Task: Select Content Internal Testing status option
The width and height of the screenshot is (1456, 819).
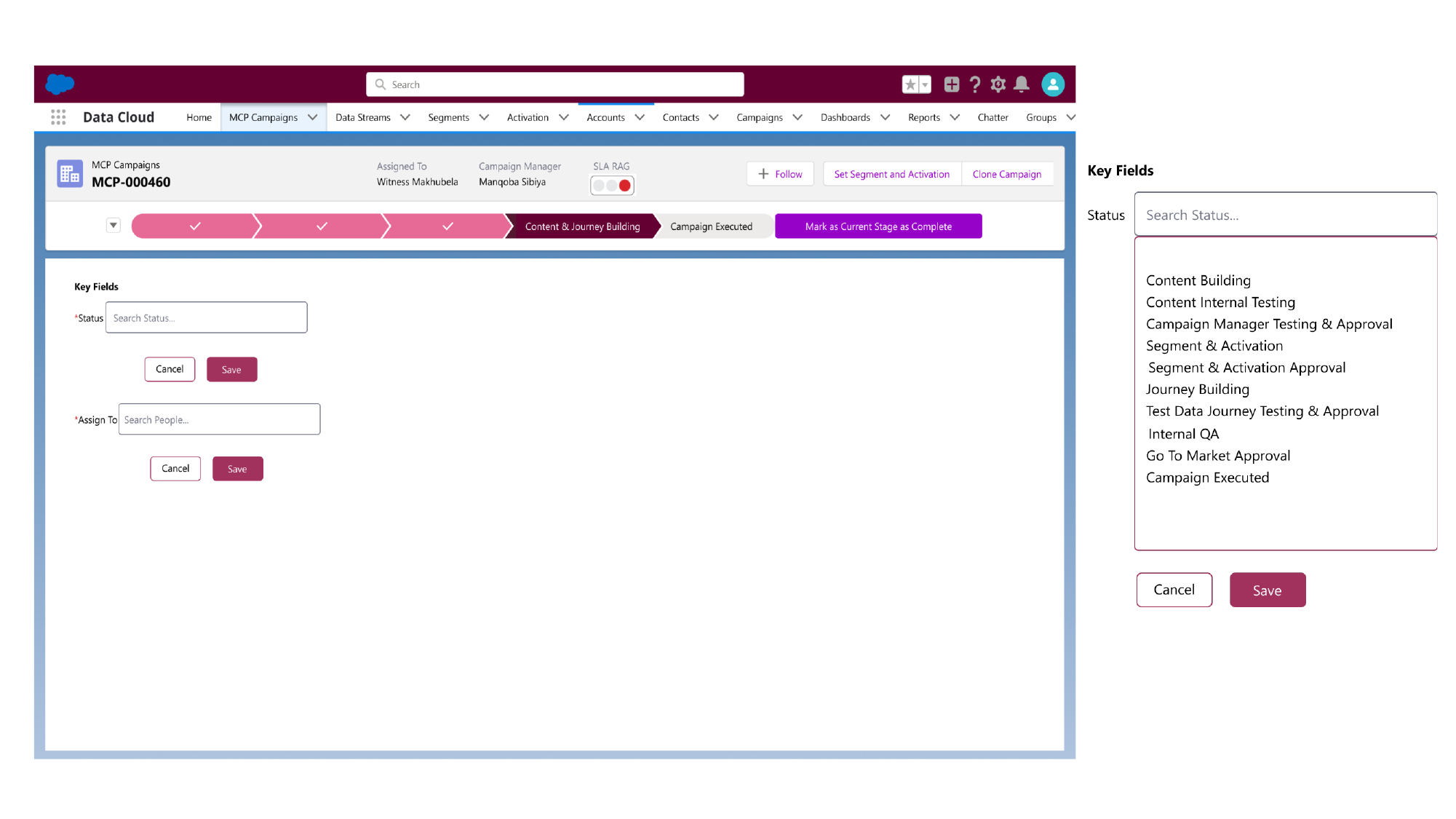Action: coord(1220,302)
